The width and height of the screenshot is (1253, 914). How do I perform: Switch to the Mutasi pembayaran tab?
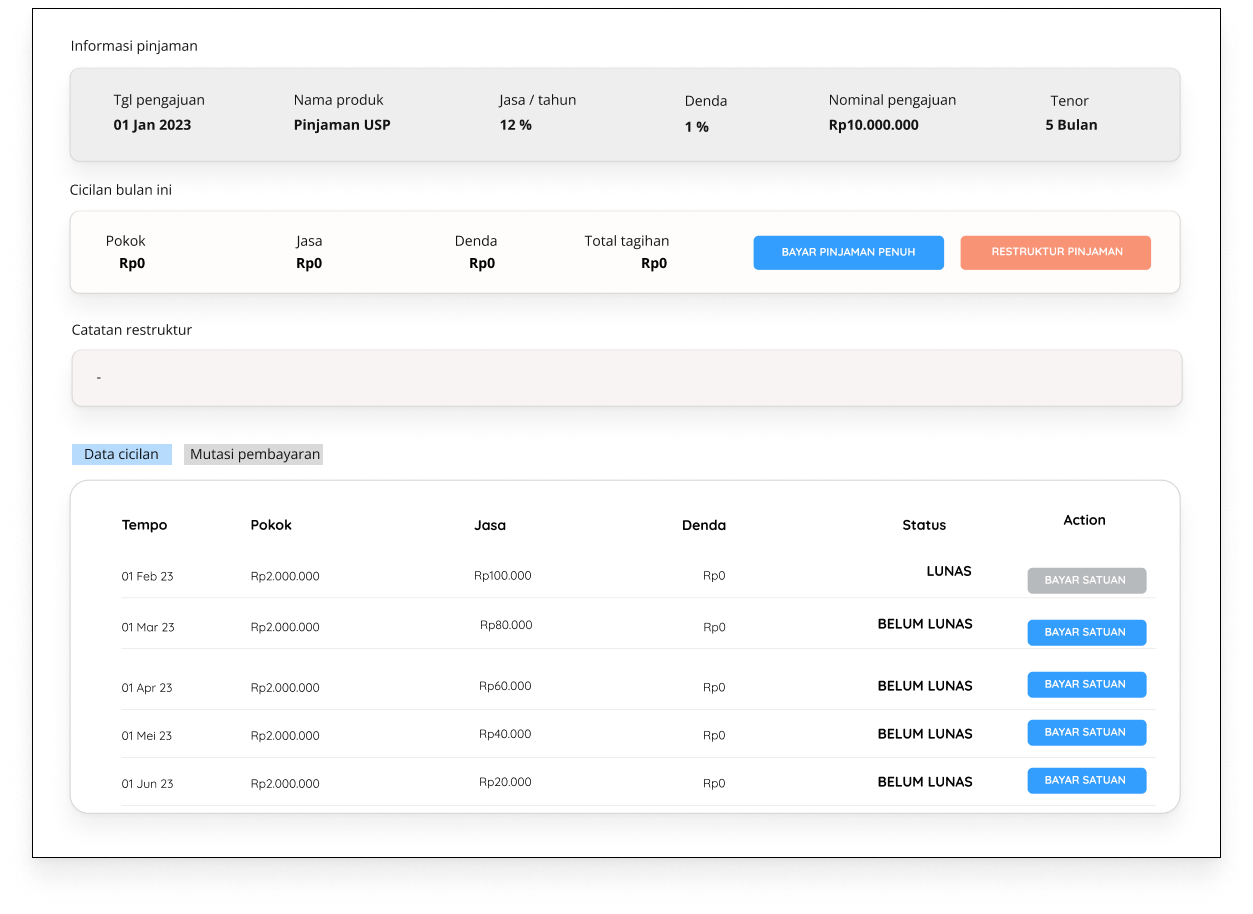[253, 453]
